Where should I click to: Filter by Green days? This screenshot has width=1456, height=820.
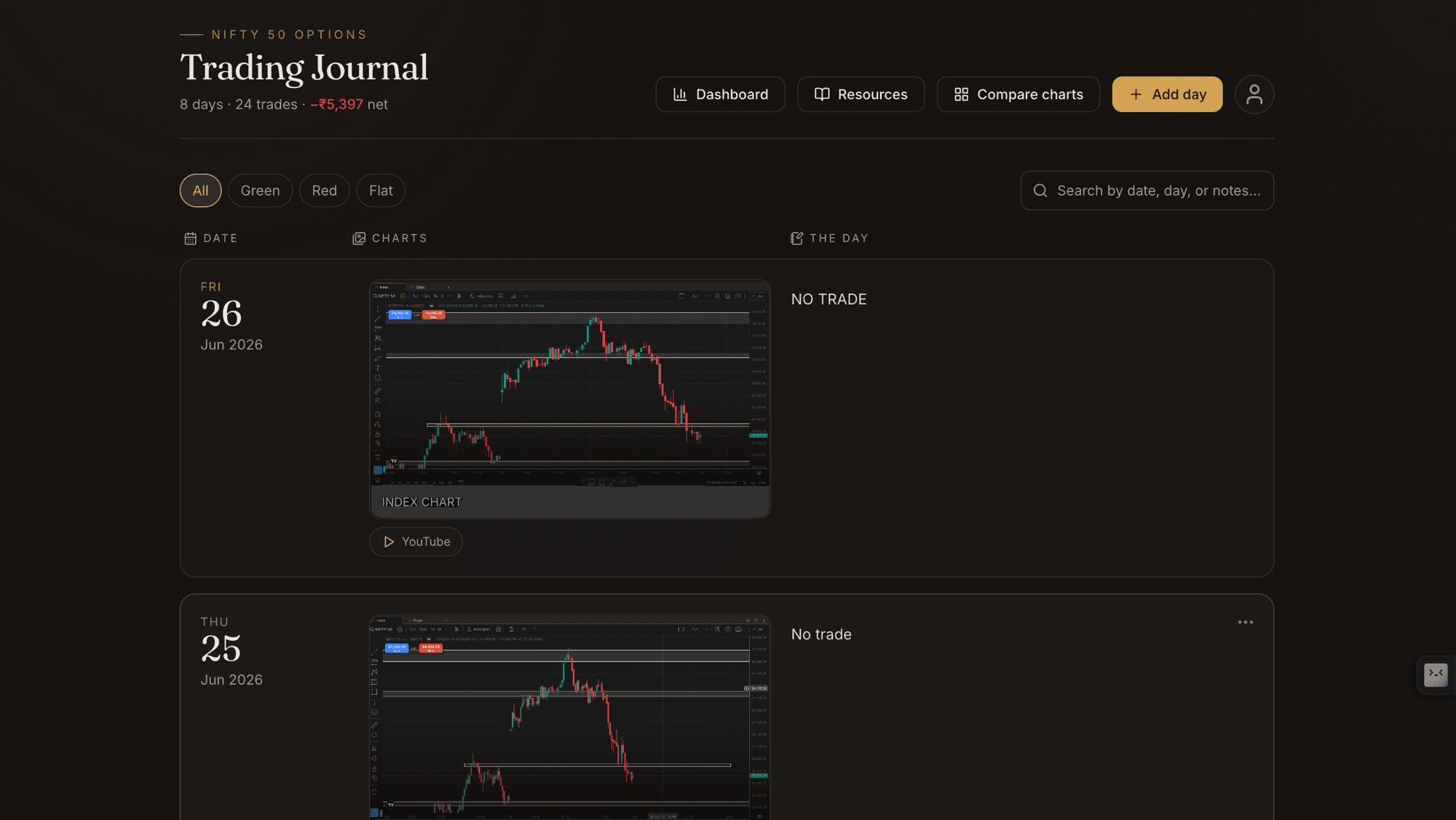pyautogui.click(x=260, y=191)
